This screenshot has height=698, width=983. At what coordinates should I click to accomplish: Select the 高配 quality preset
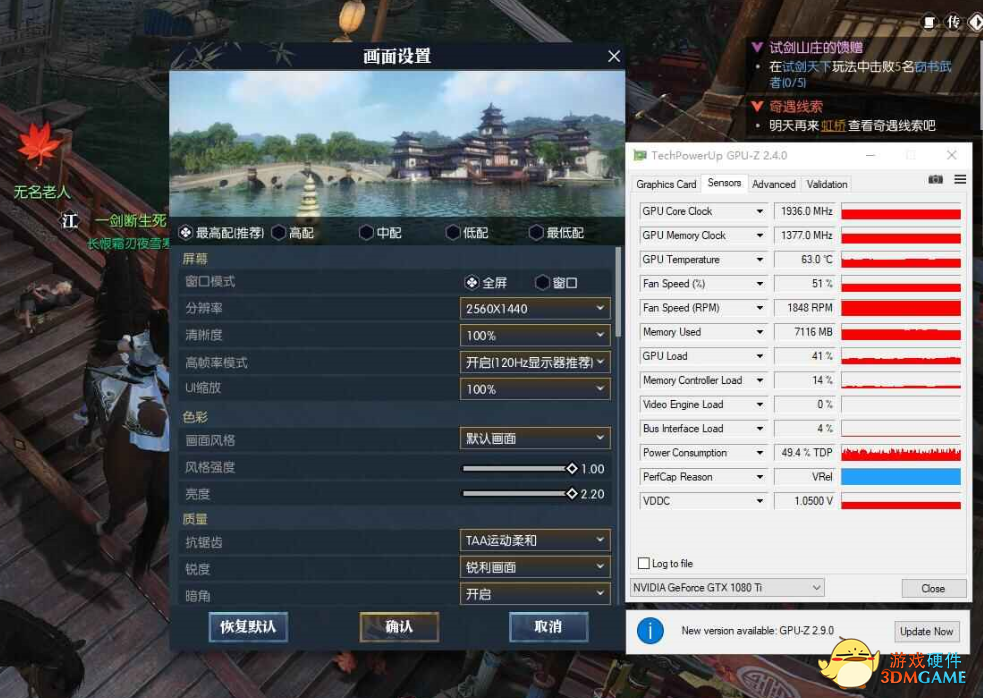coord(293,233)
